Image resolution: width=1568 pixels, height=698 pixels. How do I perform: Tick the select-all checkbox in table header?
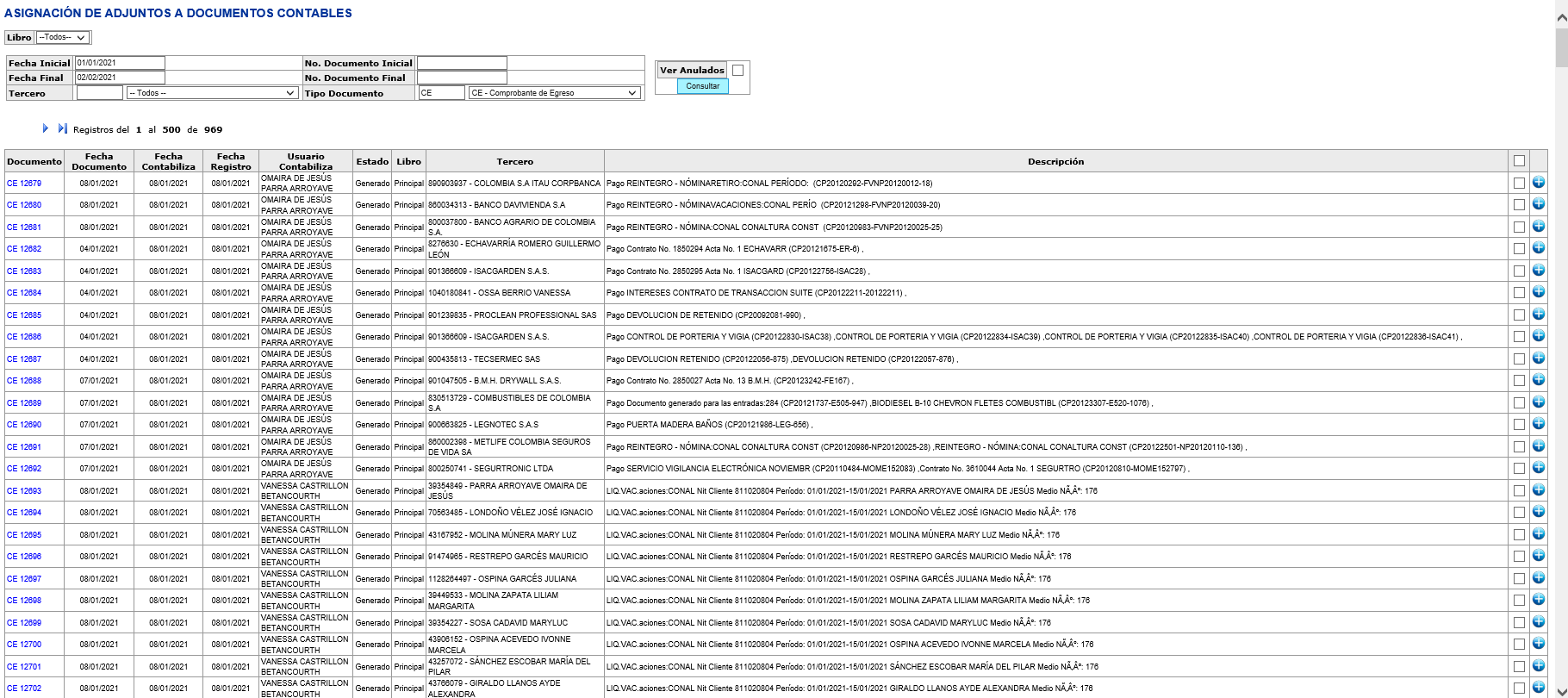coord(1519,161)
